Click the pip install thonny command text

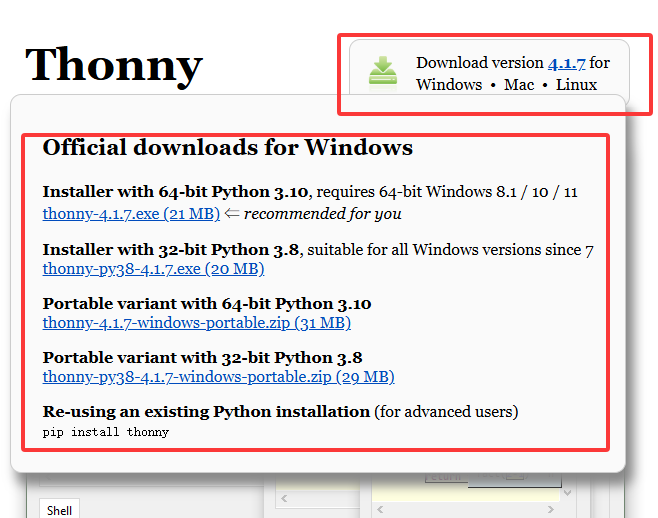click(106, 432)
